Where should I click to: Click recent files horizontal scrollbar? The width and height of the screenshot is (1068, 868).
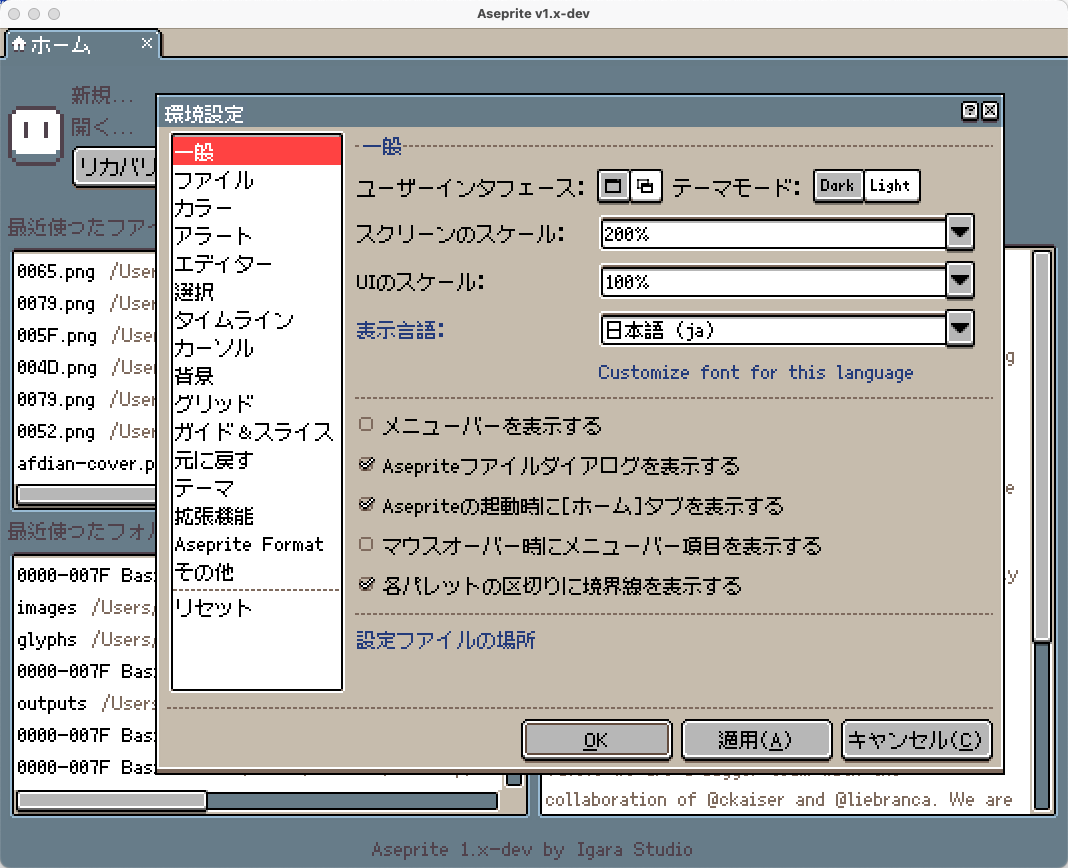(x=87, y=494)
